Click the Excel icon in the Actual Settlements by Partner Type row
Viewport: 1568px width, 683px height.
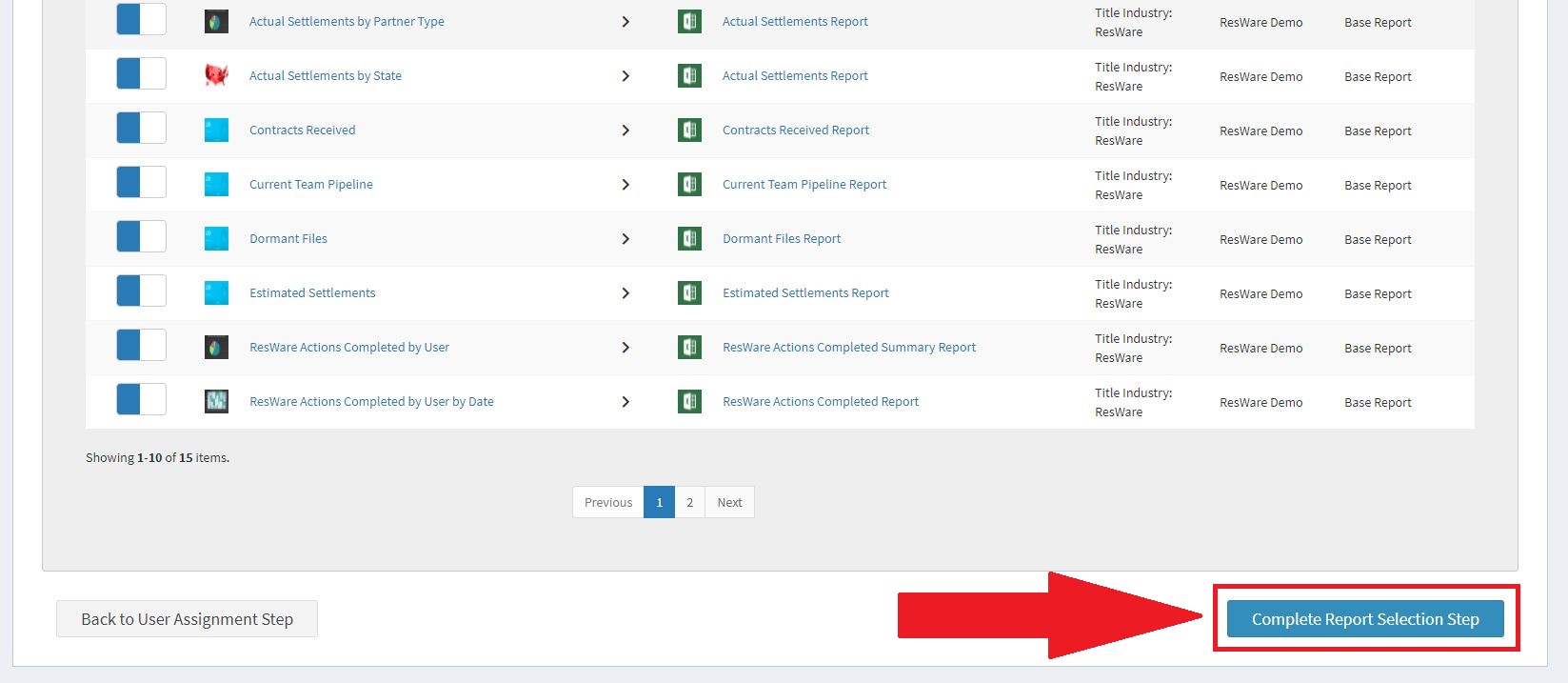[x=689, y=21]
